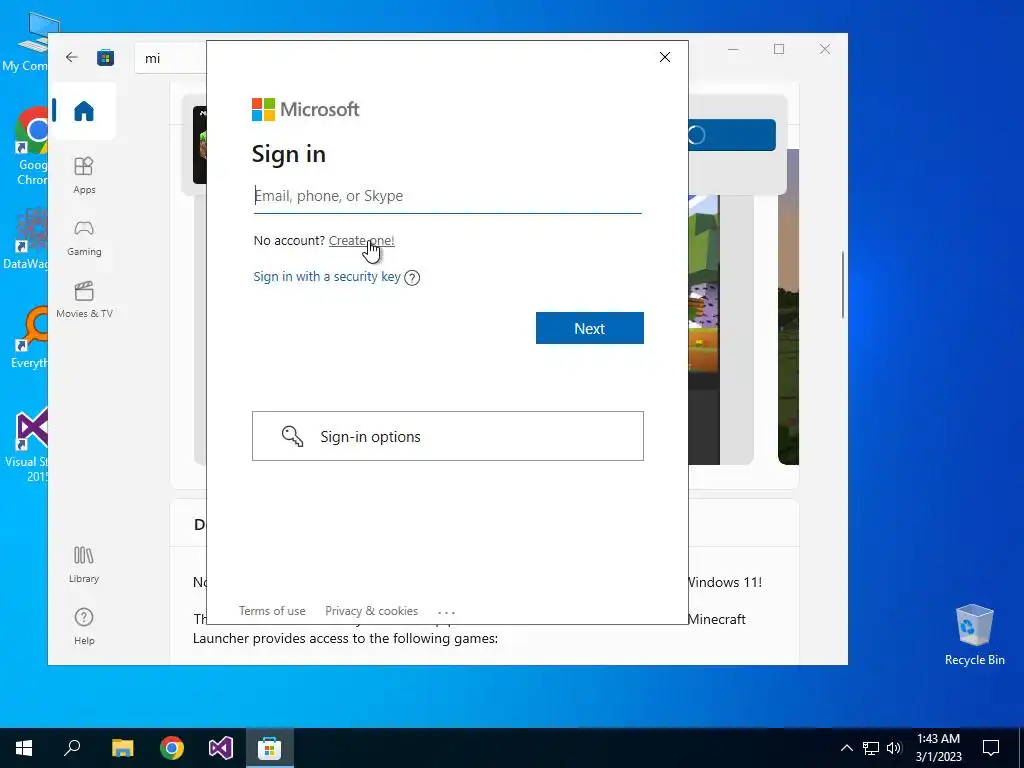Open Sign-in options
Viewport: 1024px width, 768px height.
[x=447, y=436]
